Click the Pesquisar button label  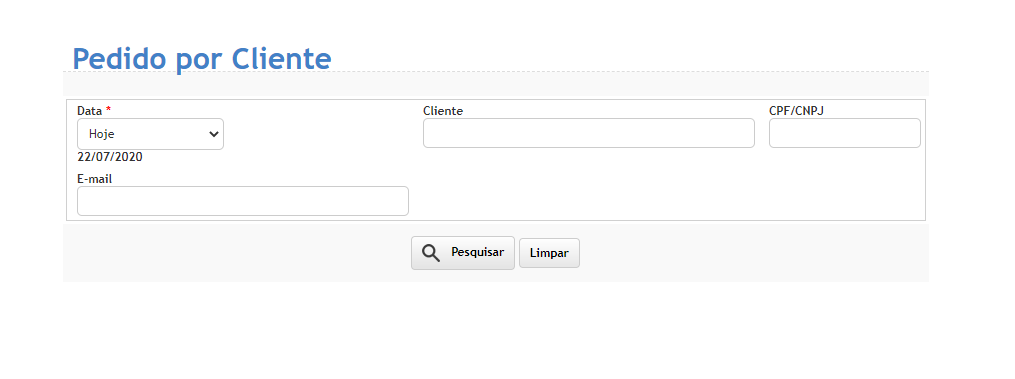coord(477,252)
